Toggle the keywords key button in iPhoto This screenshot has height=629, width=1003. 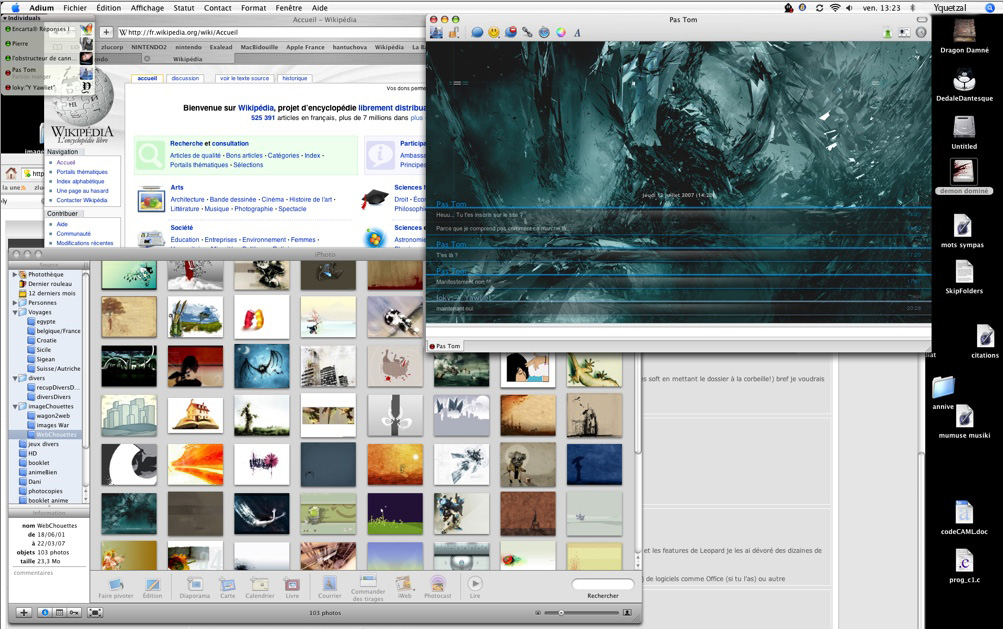coord(74,612)
